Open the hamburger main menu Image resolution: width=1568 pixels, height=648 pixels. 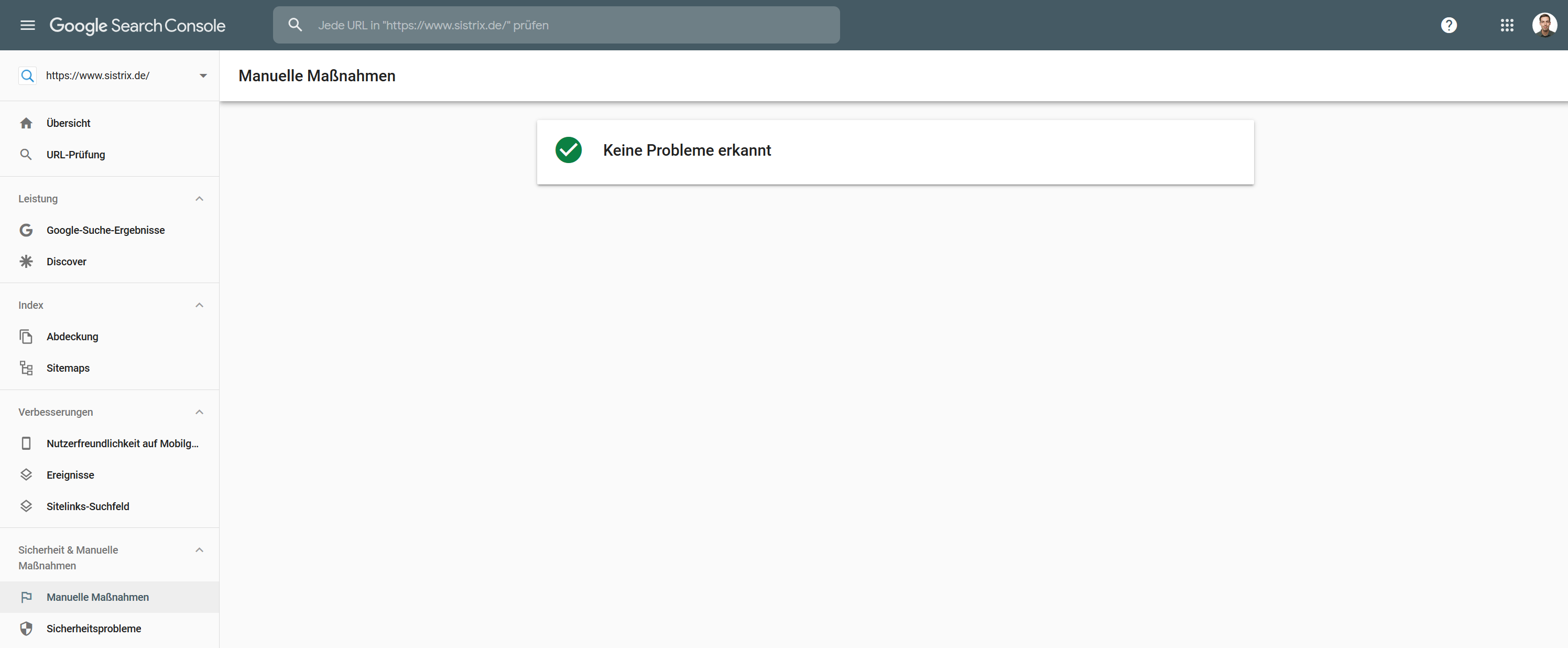(x=27, y=25)
